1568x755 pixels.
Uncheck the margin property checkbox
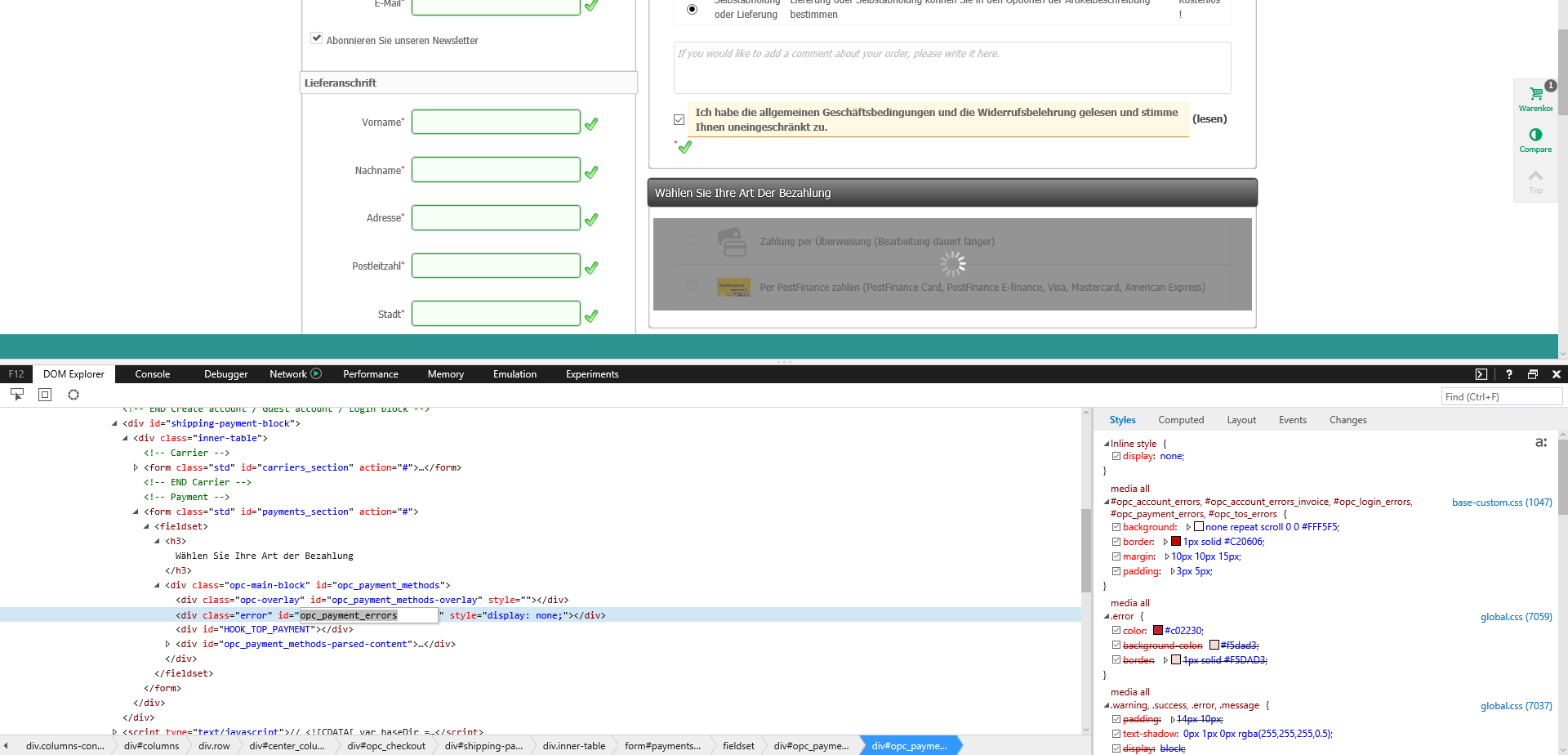pyautogui.click(x=1116, y=556)
